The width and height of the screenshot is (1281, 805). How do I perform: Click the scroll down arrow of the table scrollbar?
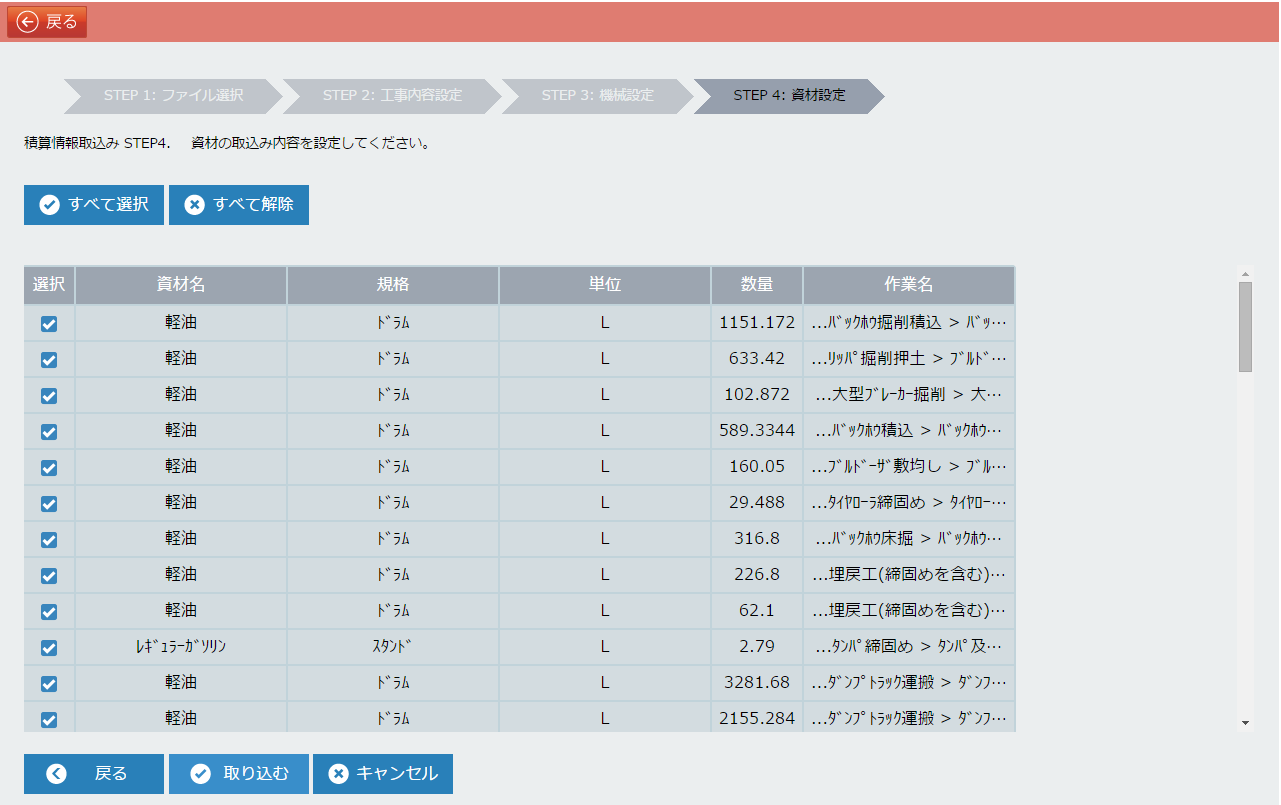(1245, 722)
